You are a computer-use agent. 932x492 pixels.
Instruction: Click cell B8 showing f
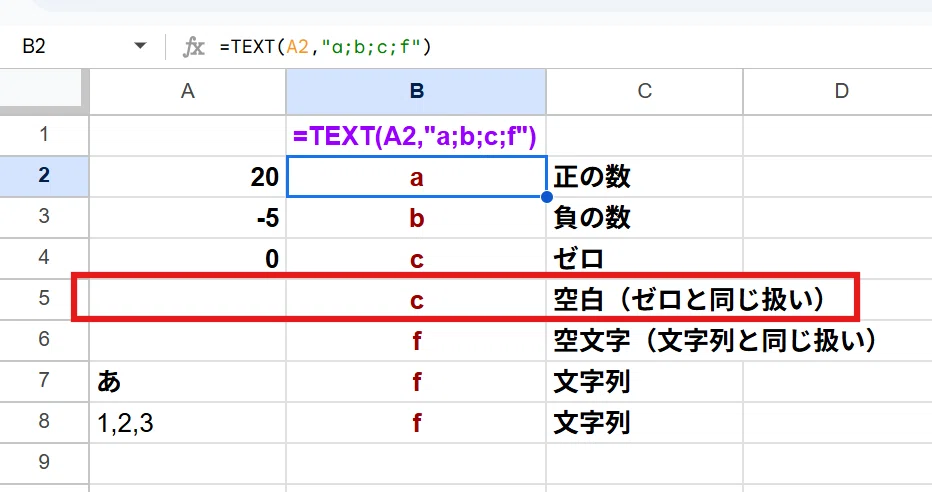coord(416,422)
